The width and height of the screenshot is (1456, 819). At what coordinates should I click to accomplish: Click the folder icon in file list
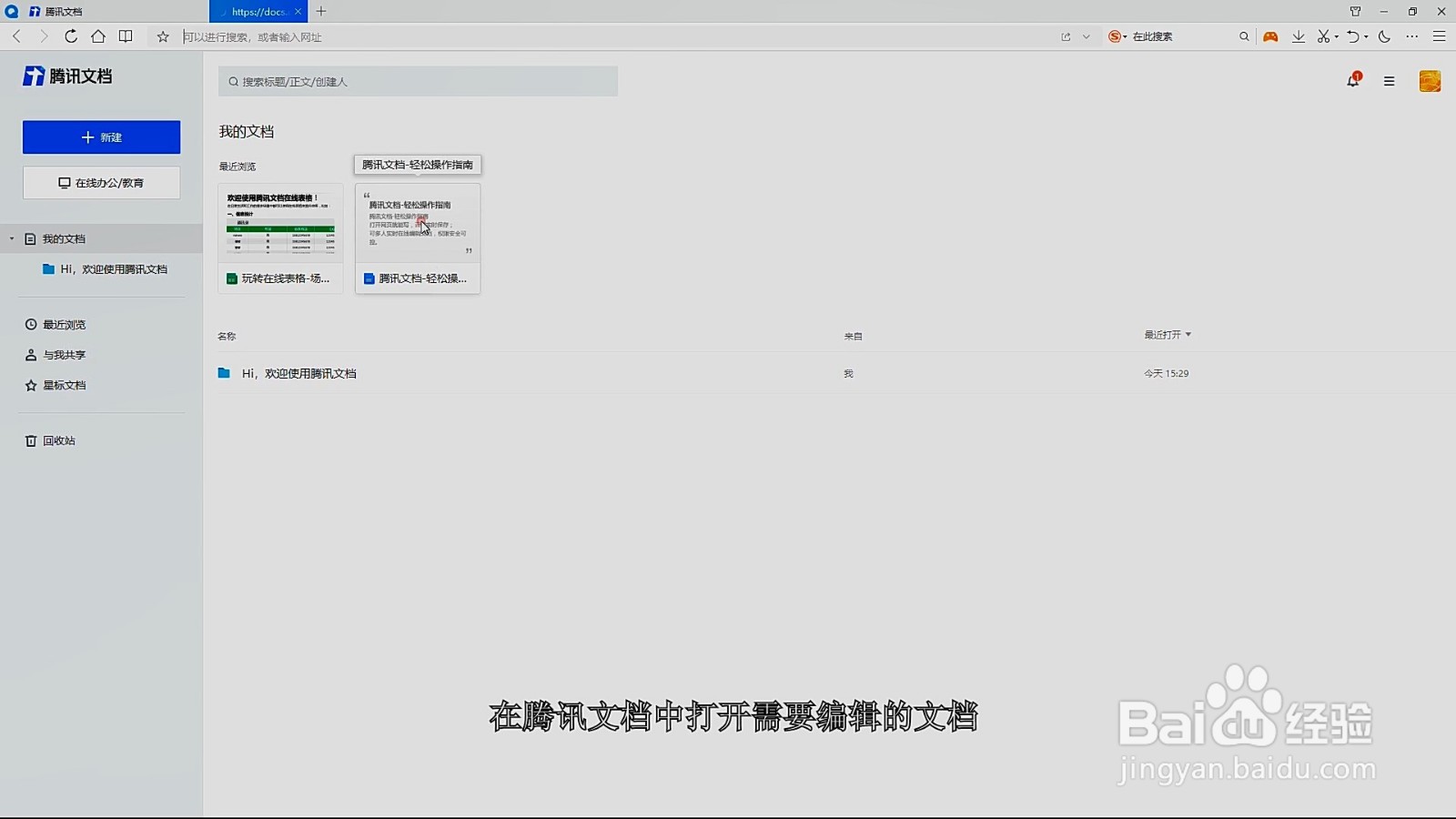coord(224,373)
